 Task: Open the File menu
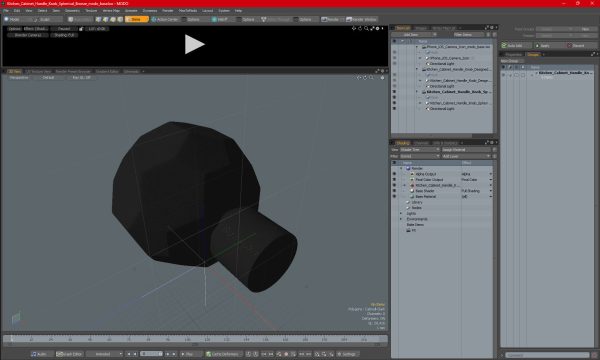tap(6, 11)
